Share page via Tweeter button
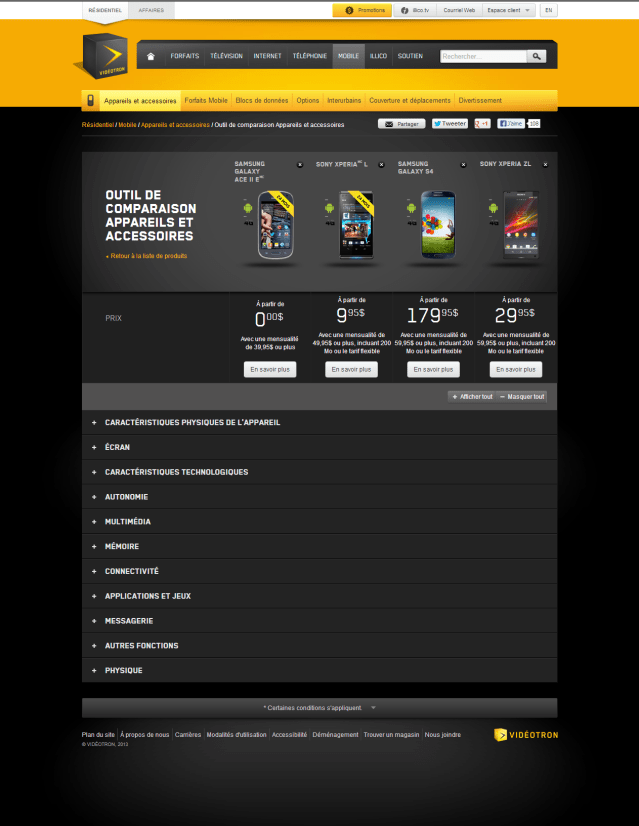 click(450, 124)
